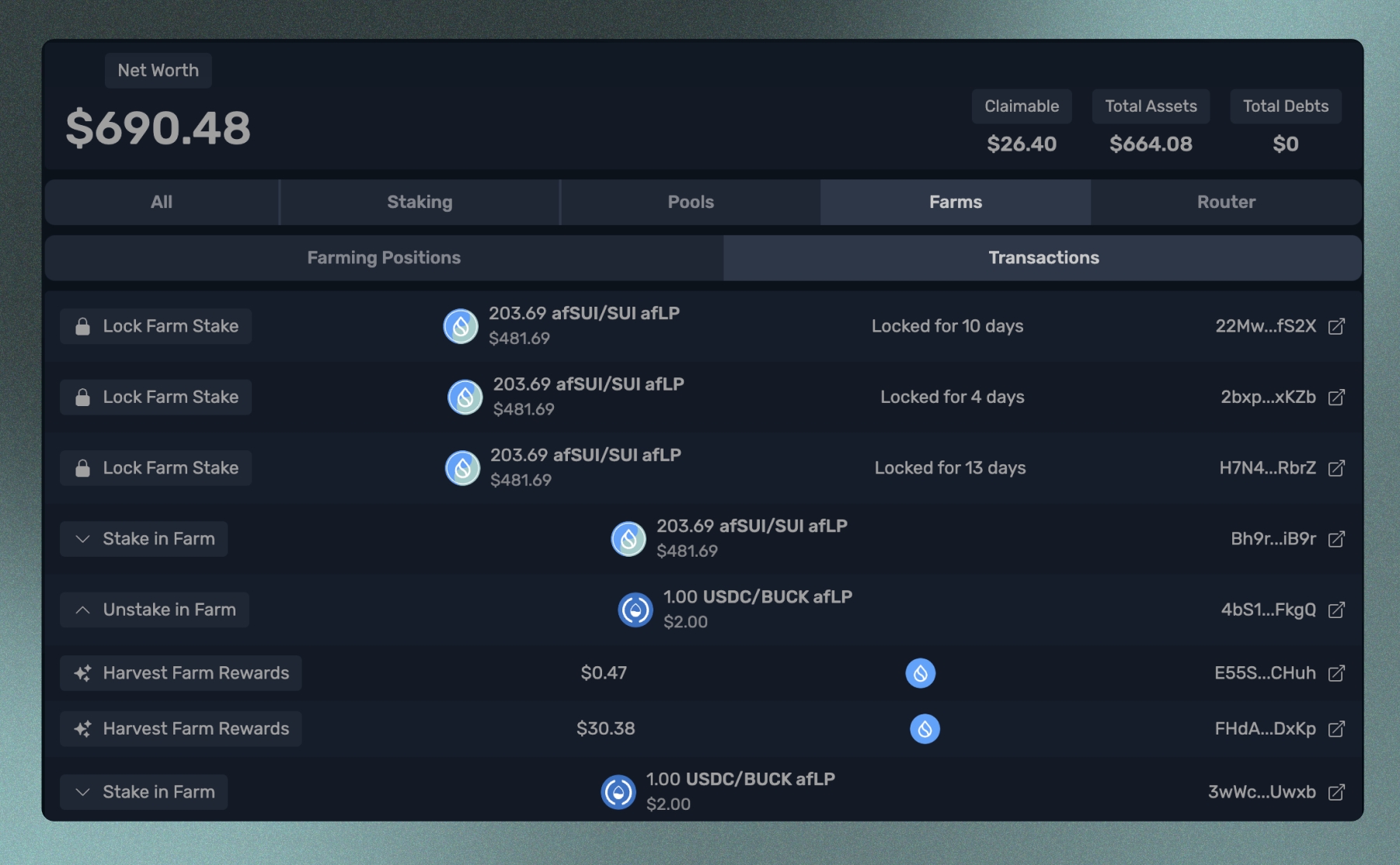The height and width of the screenshot is (865, 1400).
Task: Switch to the Pools tab
Action: [690, 203]
